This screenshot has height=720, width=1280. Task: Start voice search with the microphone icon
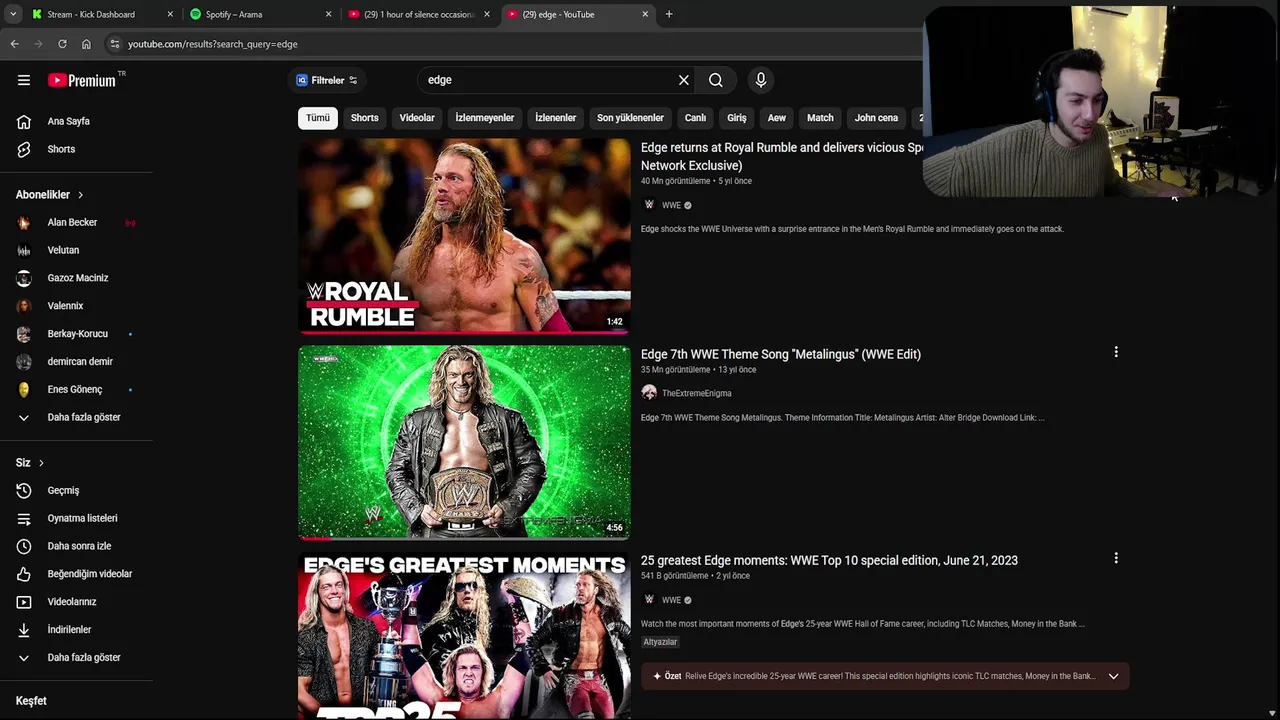(761, 80)
